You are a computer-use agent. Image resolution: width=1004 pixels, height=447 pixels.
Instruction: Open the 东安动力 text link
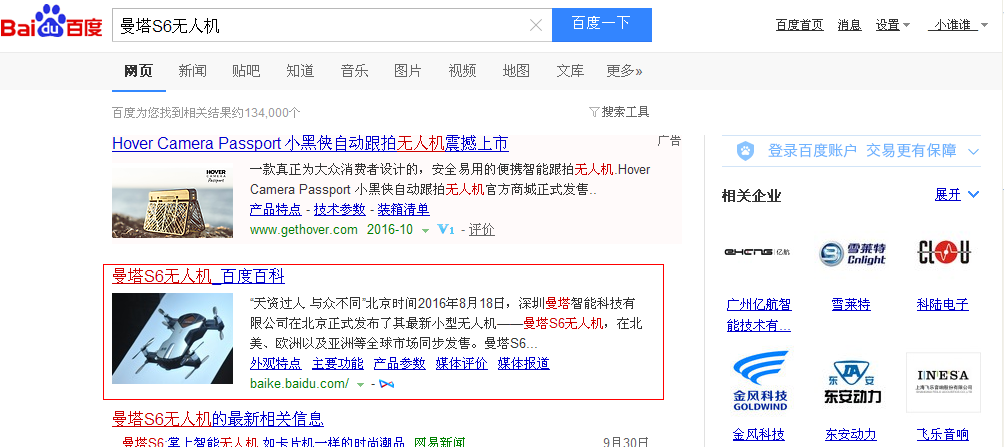850,435
